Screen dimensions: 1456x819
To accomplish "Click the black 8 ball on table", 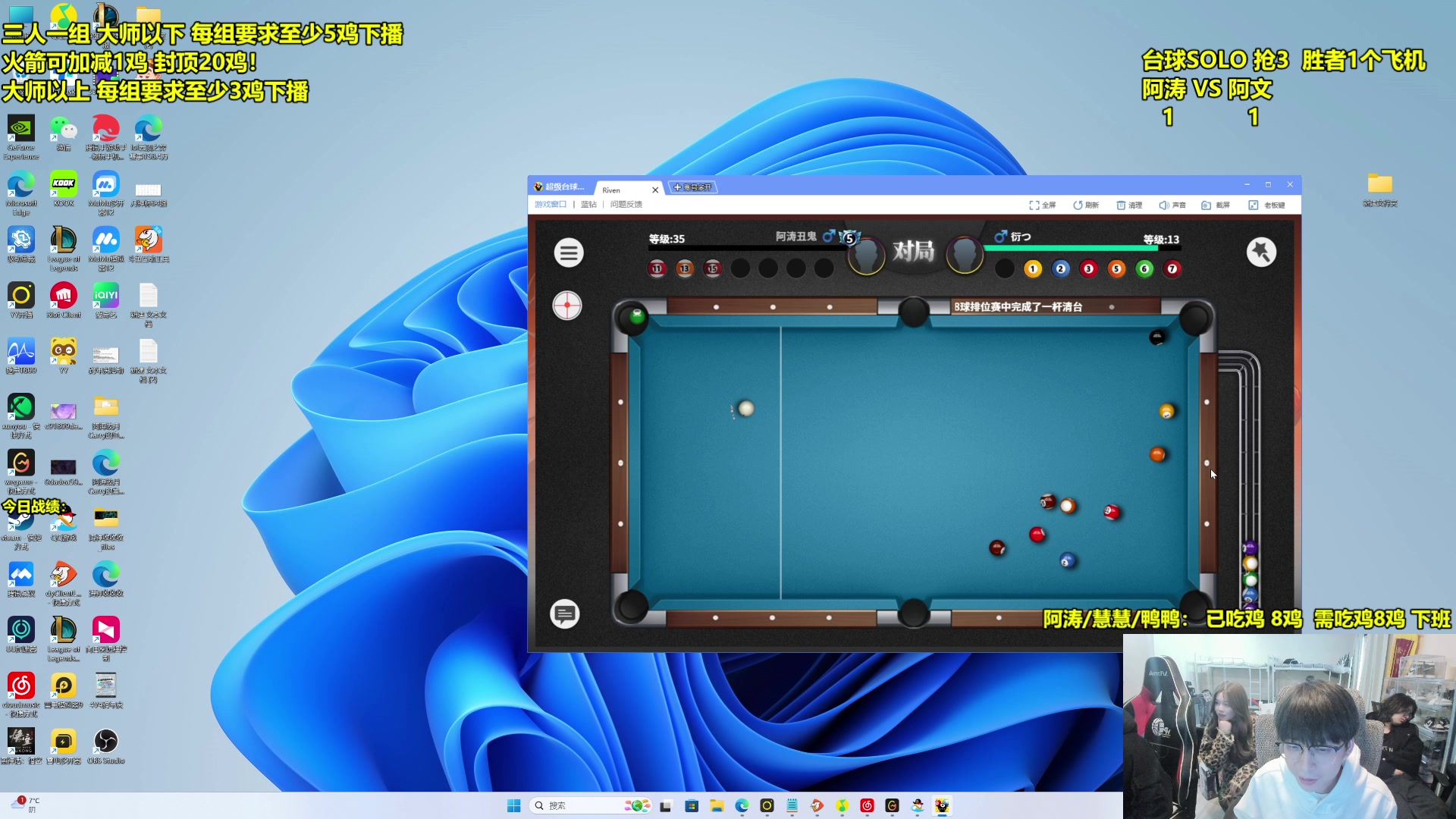I will coord(1157,337).
